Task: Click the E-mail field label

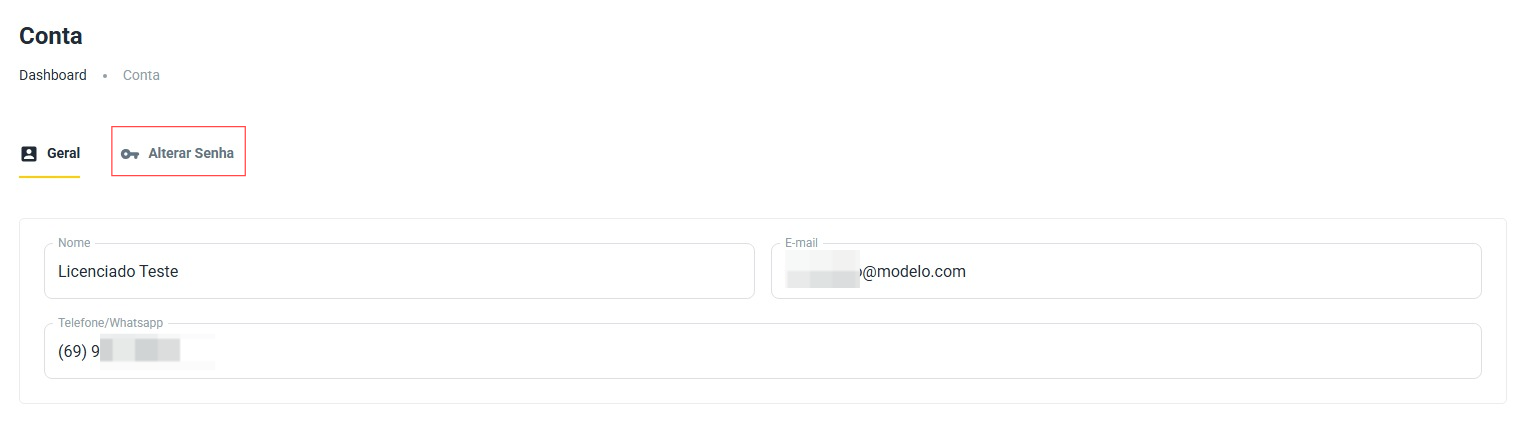Action: (801, 243)
